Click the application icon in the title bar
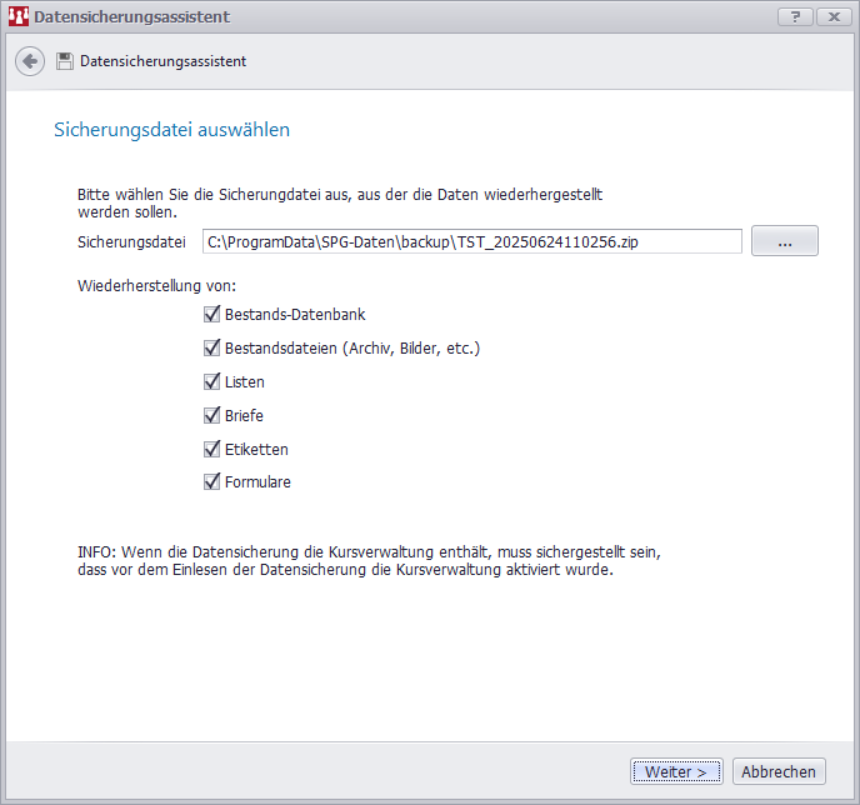Viewport: 860px width, 805px height. [18, 16]
